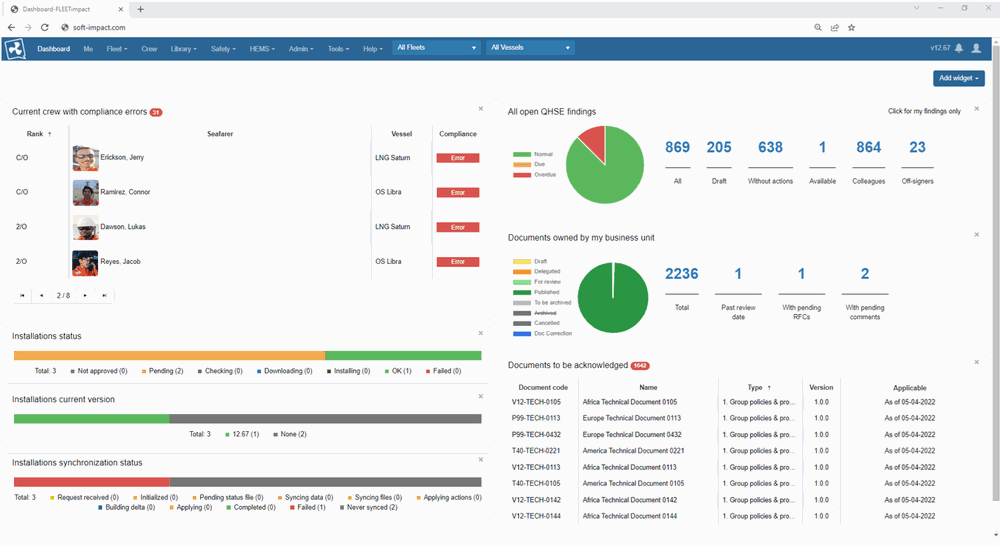The height and width of the screenshot is (546, 1000).
Task: Expand the Fleet menu
Action: click(x=117, y=49)
